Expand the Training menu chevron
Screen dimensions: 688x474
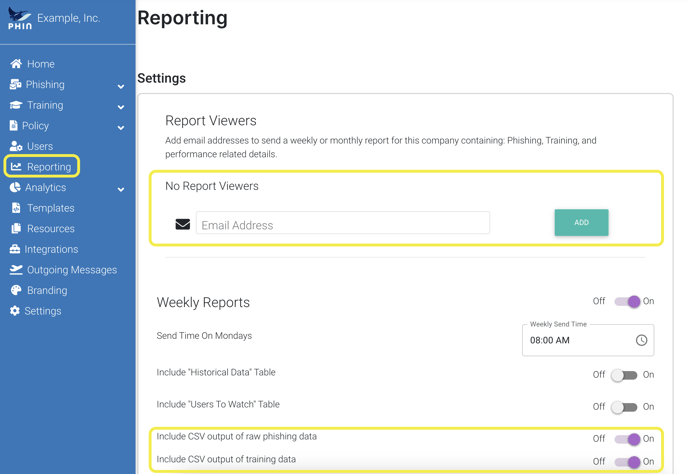click(121, 107)
